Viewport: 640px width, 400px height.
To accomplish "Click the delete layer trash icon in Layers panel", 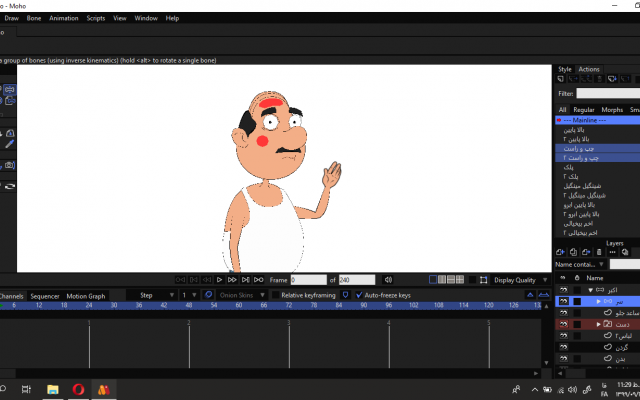I will (599, 252).
